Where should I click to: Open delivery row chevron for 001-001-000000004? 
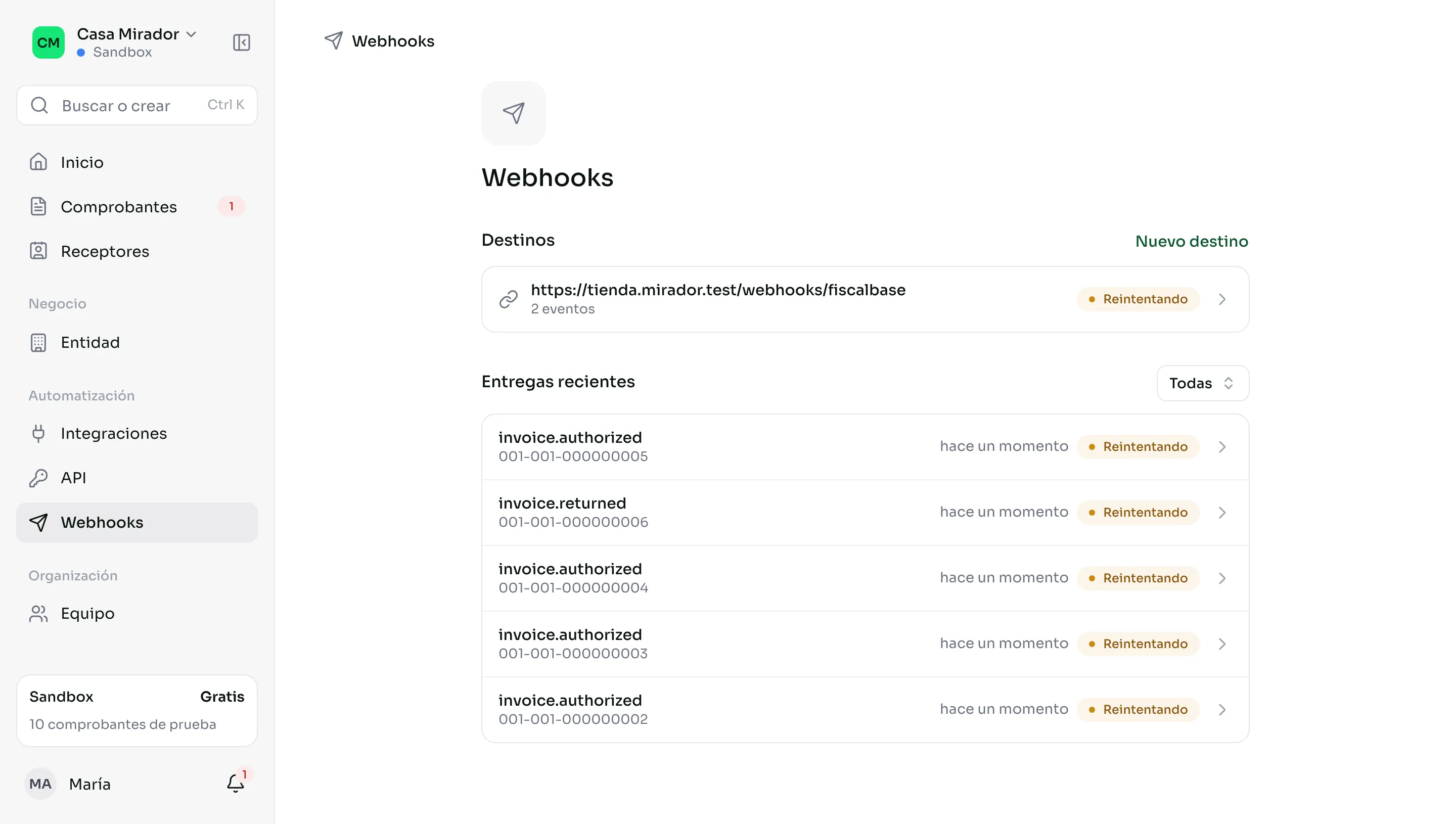pos(1222,578)
